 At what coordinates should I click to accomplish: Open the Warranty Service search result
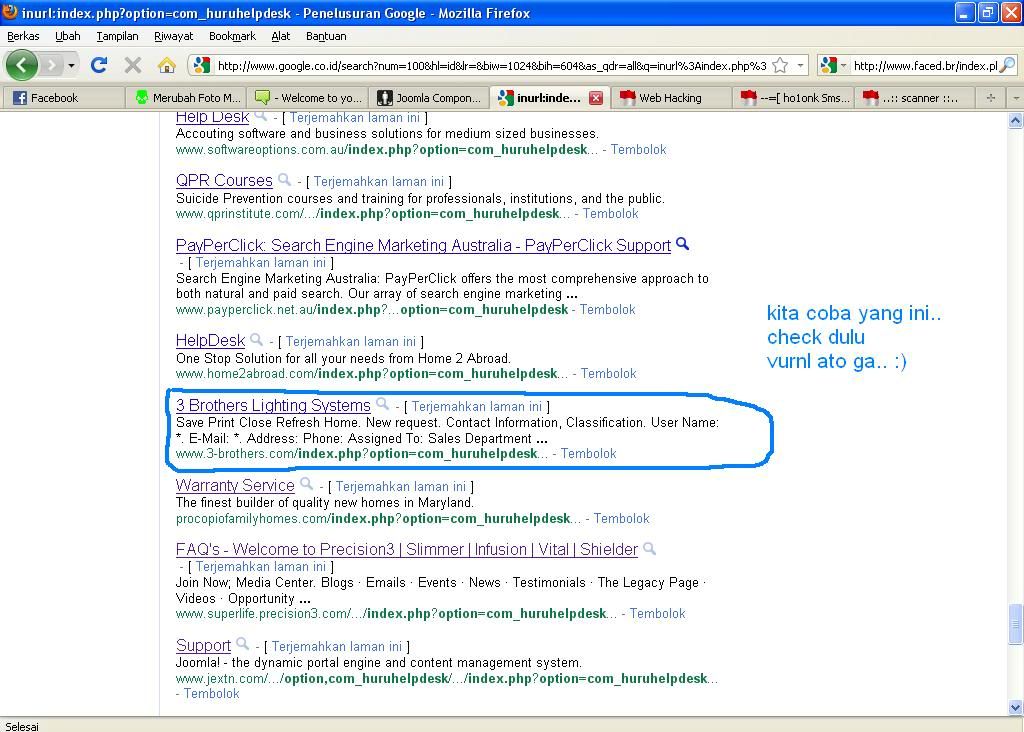[x=235, y=485]
